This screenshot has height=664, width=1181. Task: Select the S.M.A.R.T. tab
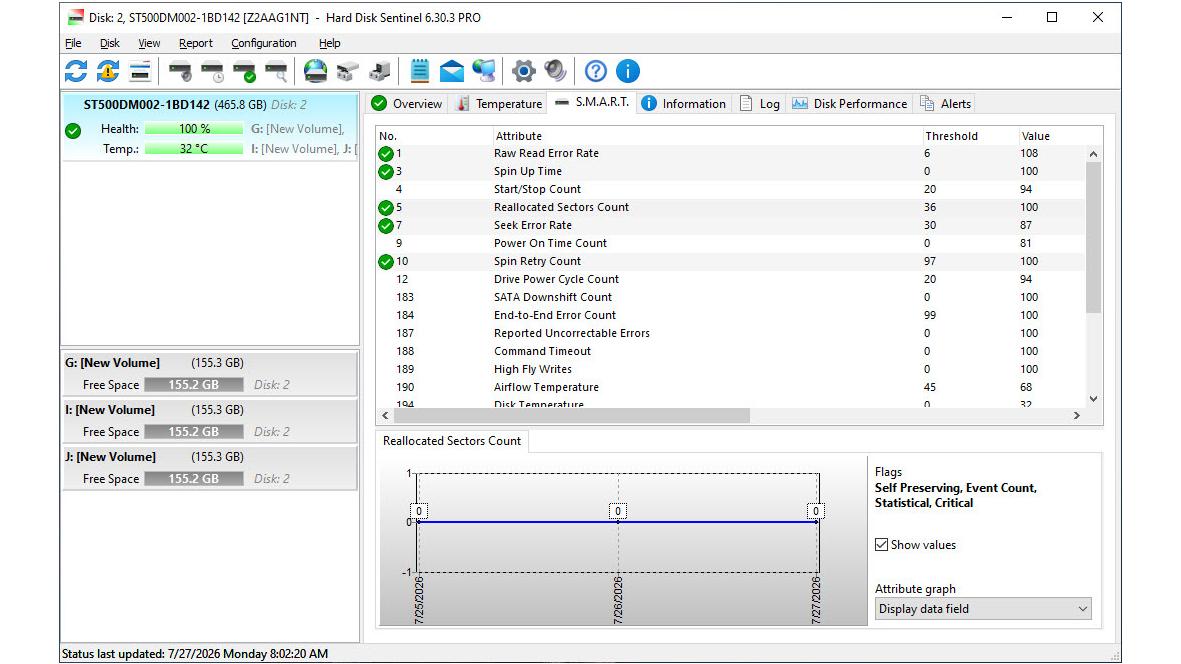coord(592,102)
